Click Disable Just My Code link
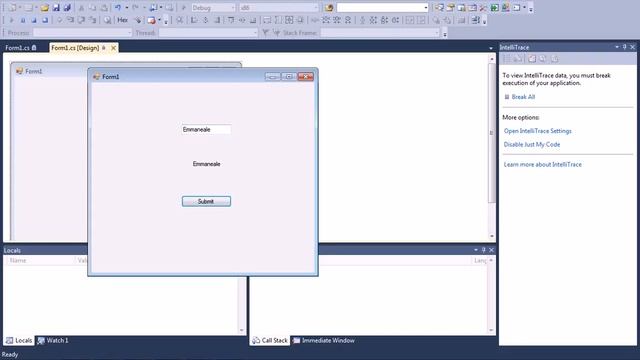This screenshot has width=640, height=360. click(x=532, y=144)
